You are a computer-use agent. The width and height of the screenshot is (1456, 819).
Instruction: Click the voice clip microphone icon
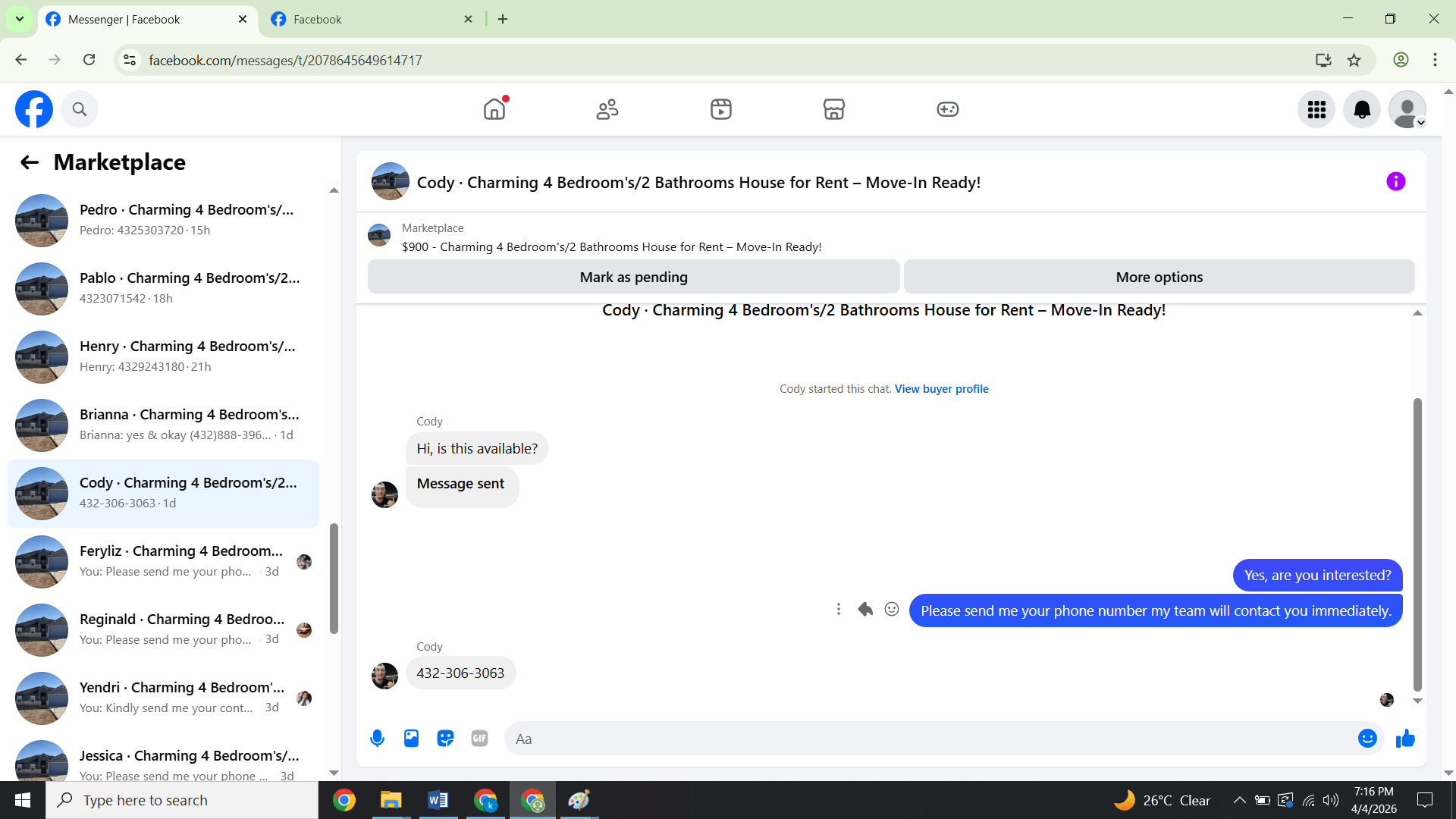click(377, 739)
